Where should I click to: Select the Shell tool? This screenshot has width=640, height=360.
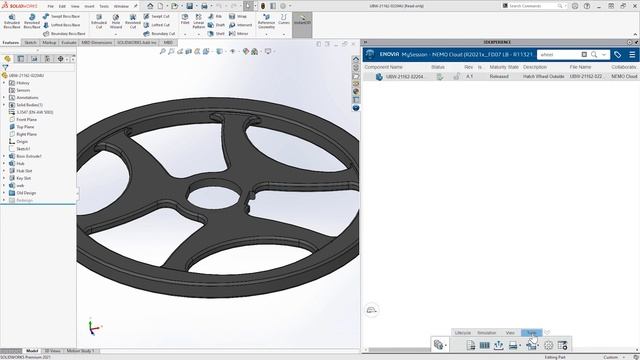216,33
